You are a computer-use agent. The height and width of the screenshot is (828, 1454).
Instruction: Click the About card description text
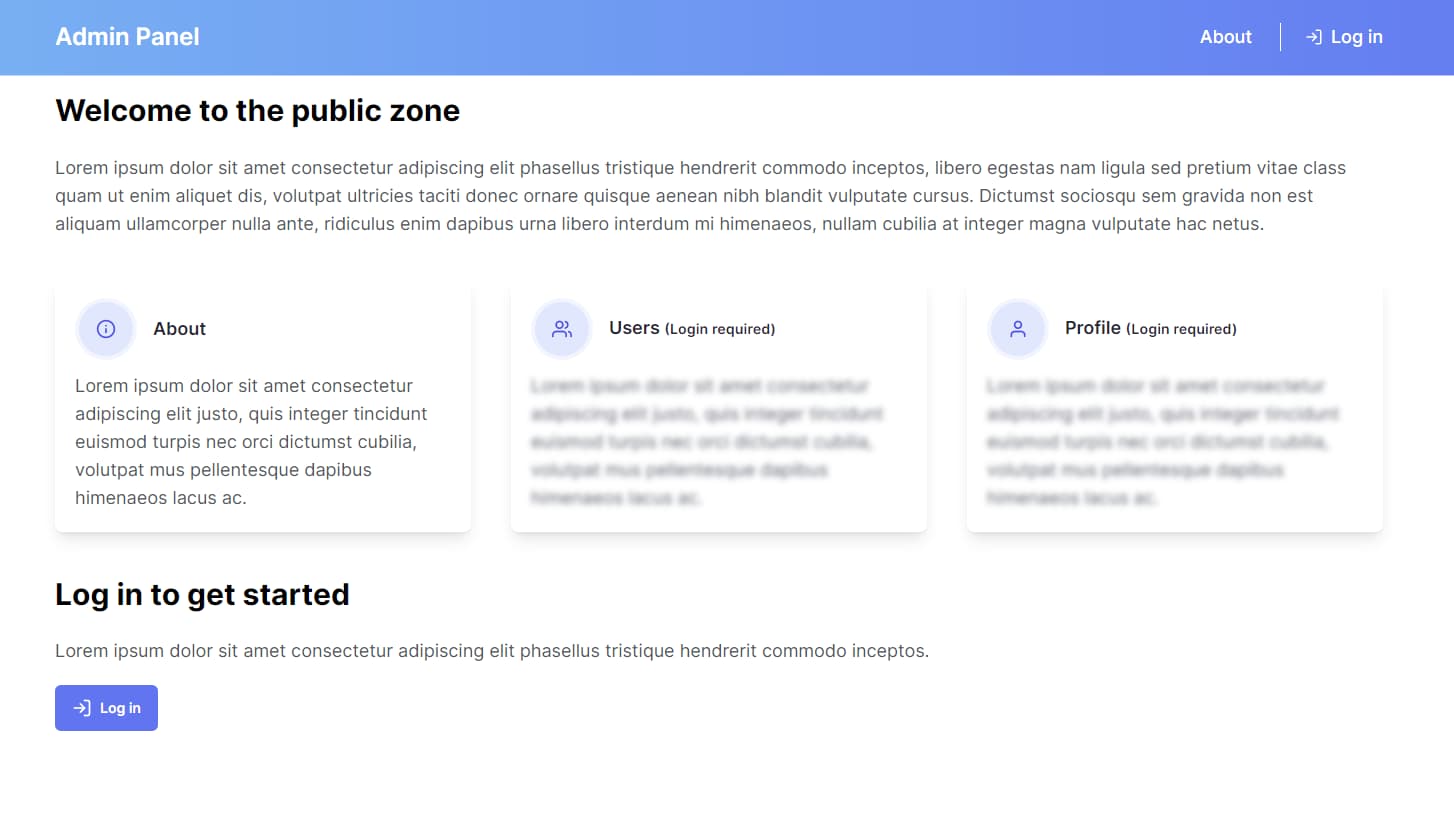[251, 442]
